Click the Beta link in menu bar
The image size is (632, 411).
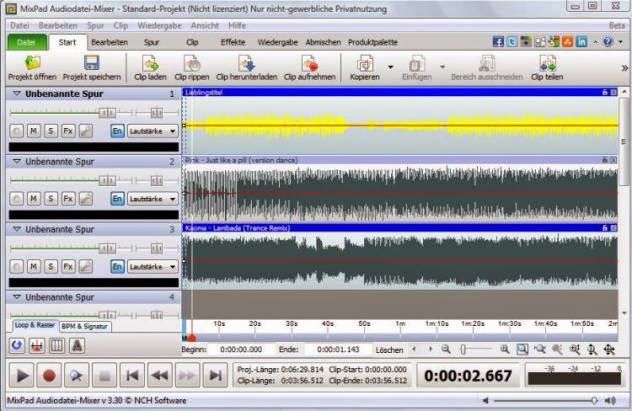[x=617, y=25]
